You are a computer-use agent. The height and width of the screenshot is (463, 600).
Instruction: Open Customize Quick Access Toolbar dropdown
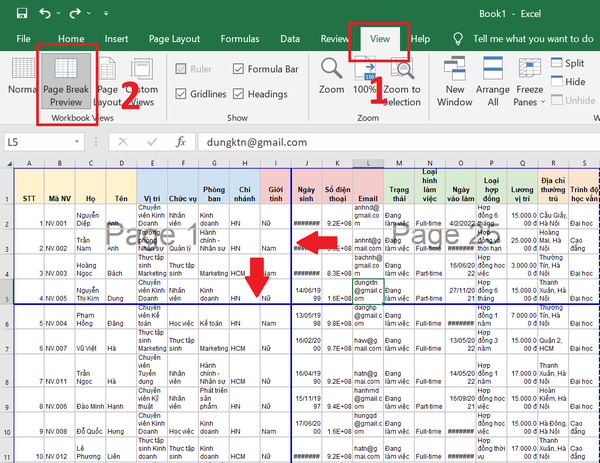pos(106,13)
